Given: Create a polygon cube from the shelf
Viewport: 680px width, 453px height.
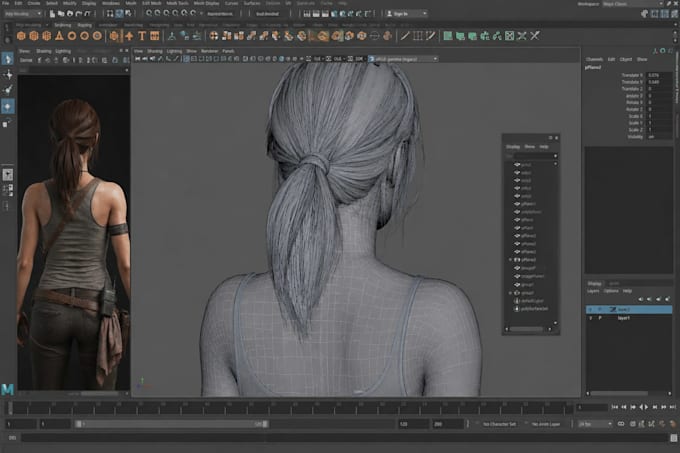Looking at the screenshot, I should coord(34,36).
